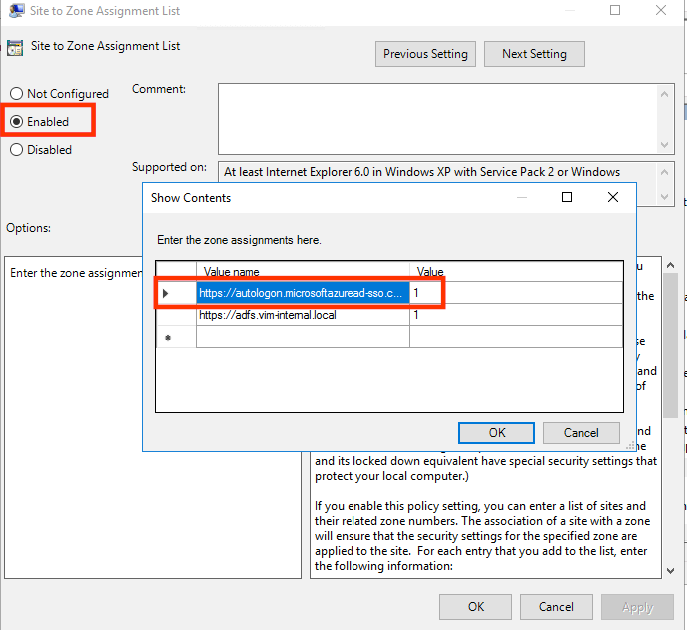This screenshot has width=687, height=630.
Task: Click the new row asterisk marker
Action: coord(166,338)
